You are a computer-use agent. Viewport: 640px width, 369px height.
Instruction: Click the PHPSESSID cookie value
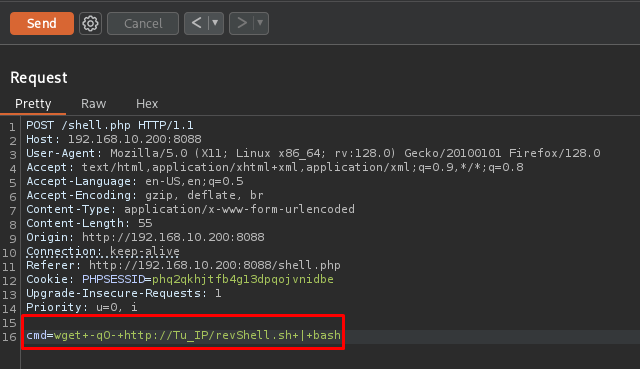(243, 280)
